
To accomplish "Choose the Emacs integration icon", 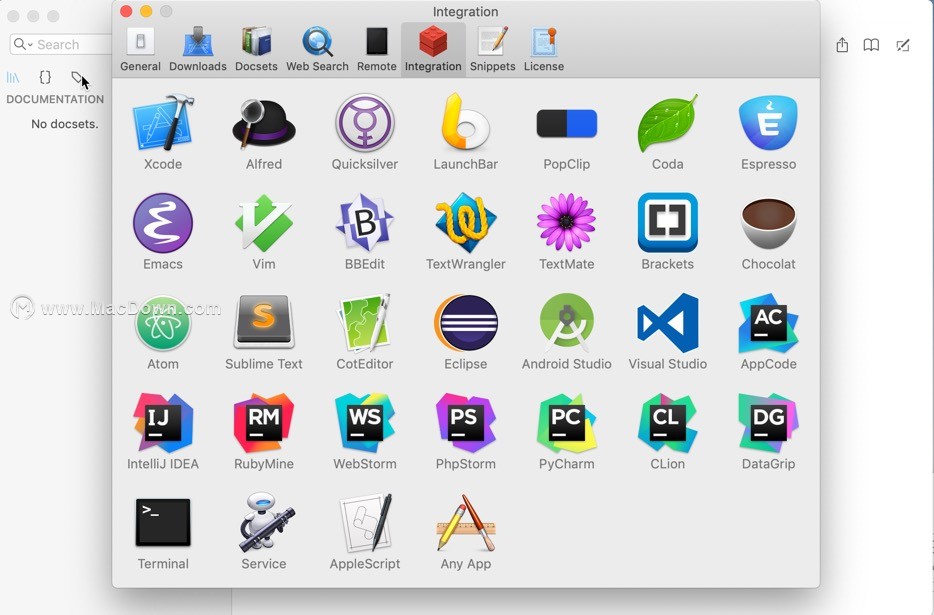I will tap(163, 223).
